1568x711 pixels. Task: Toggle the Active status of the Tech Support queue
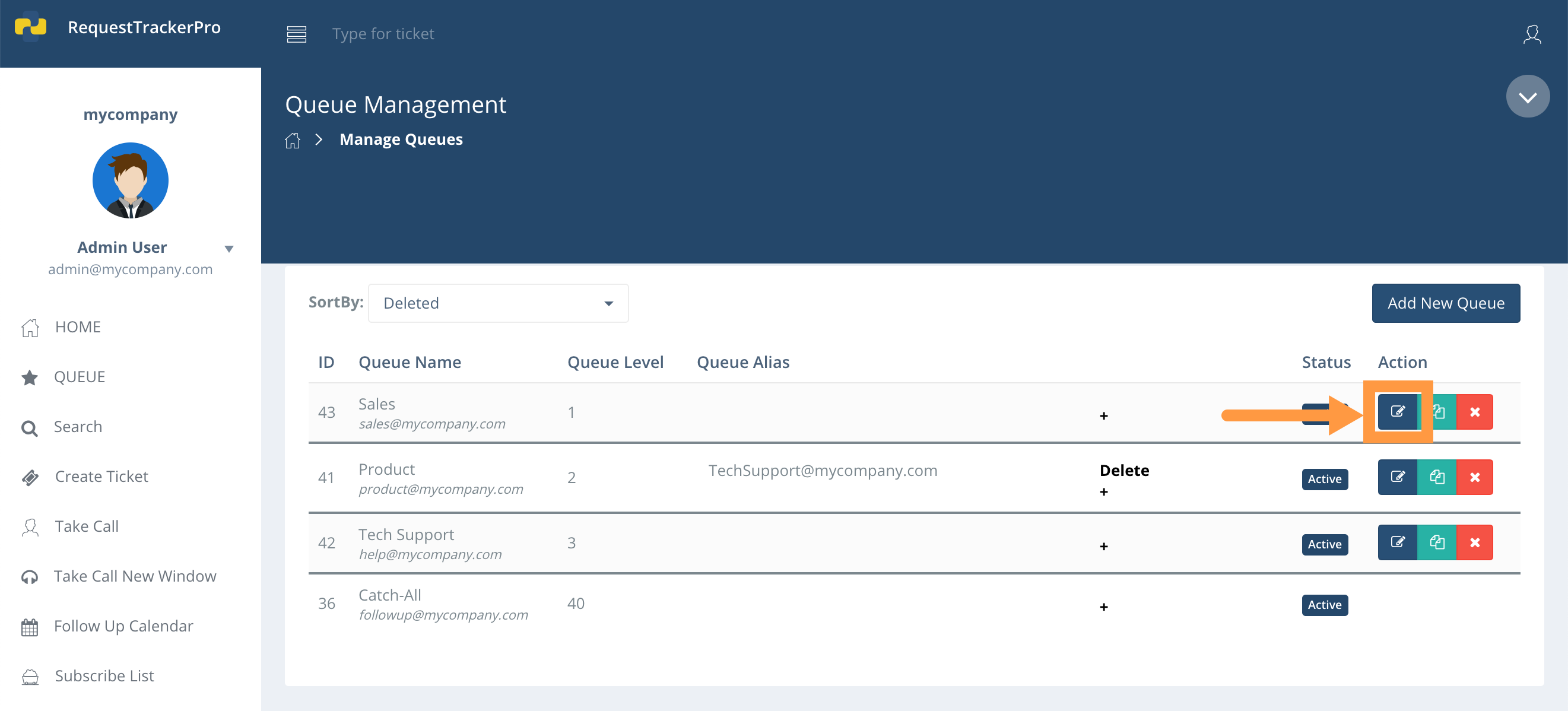[x=1325, y=544]
